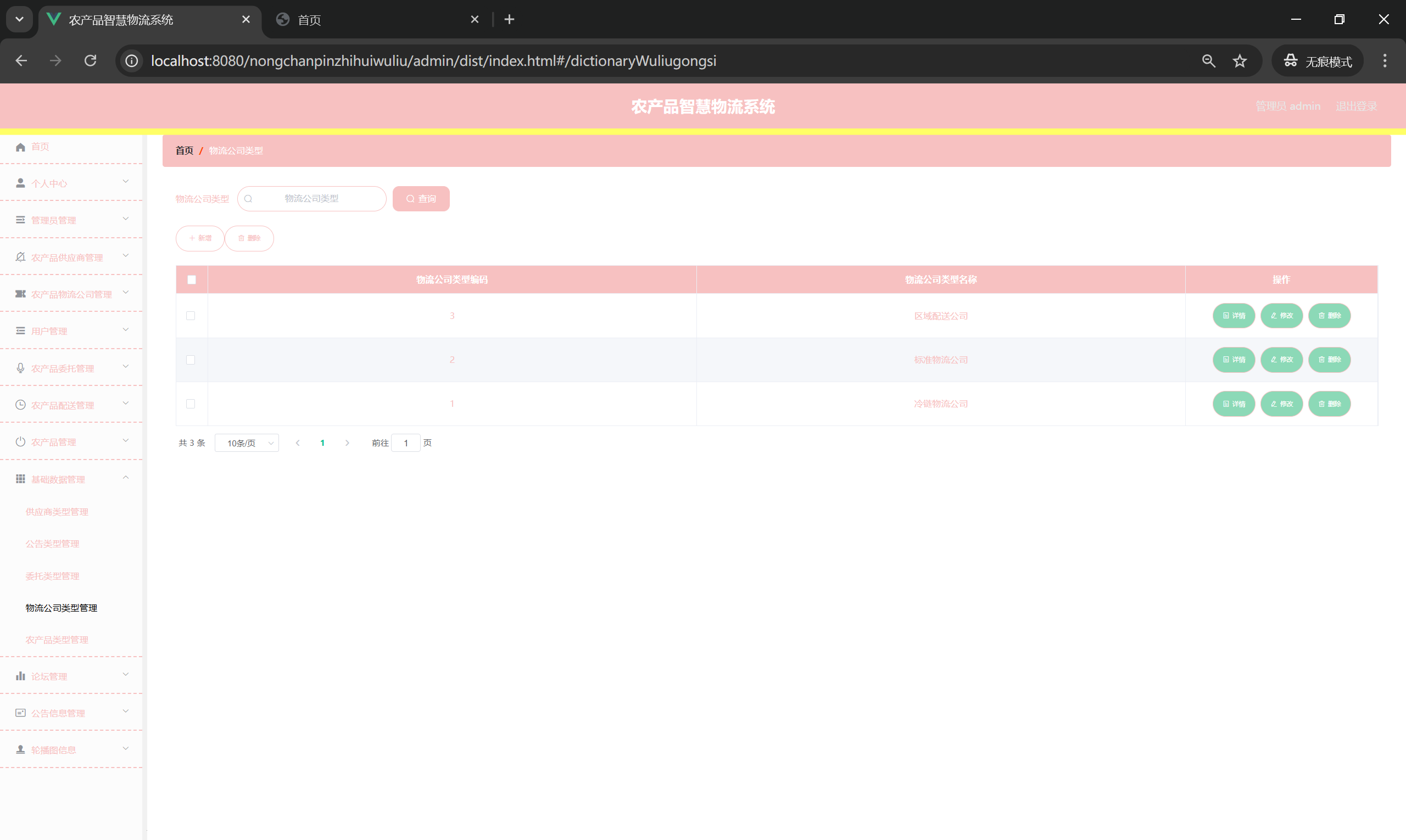Click the grid icon for 基础数据管理
Image resolution: width=1406 pixels, height=840 pixels.
[20, 479]
